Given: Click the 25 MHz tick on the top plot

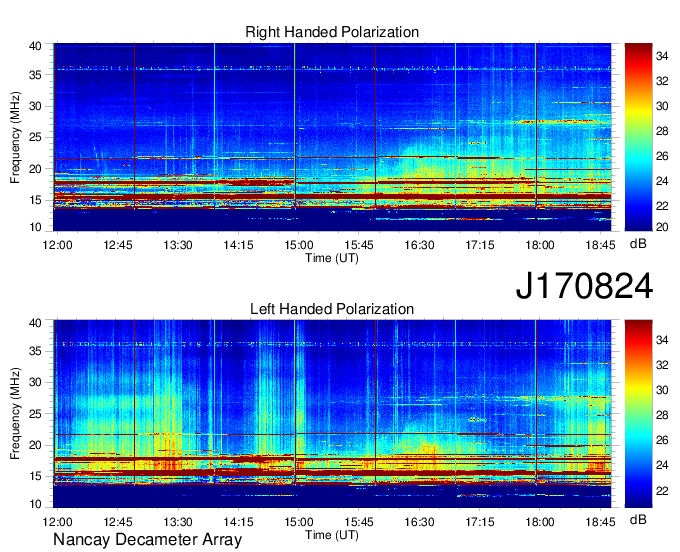Looking at the screenshot, I should (x=35, y=137).
